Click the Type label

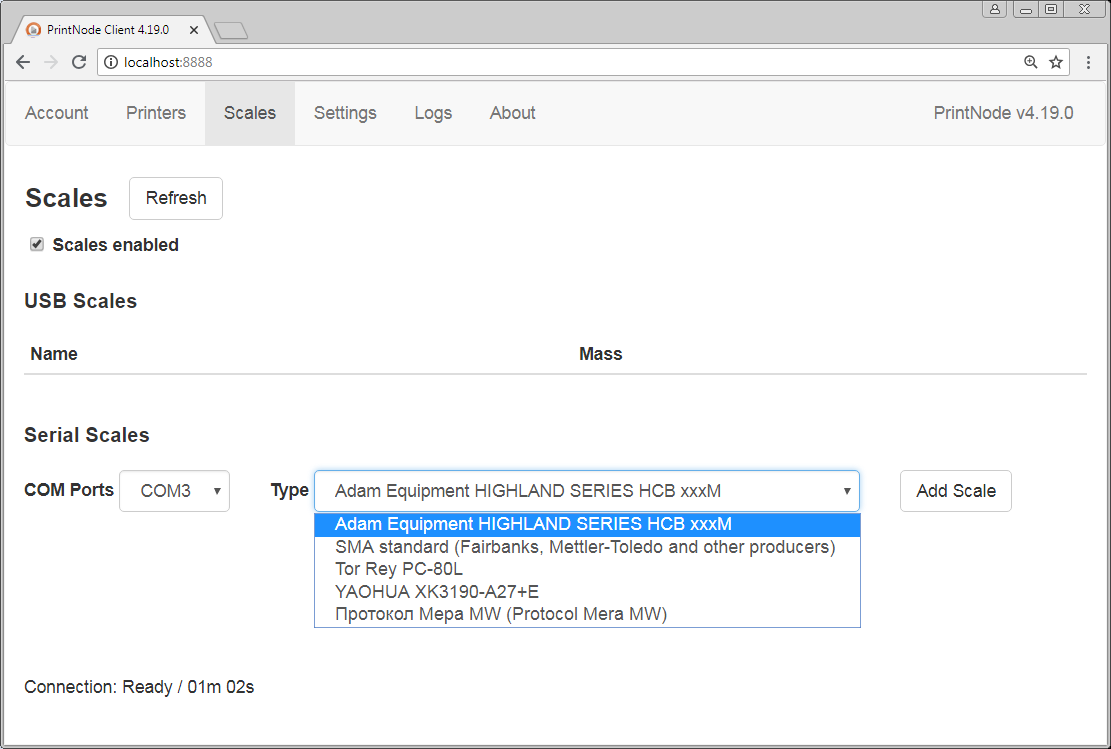(289, 490)
